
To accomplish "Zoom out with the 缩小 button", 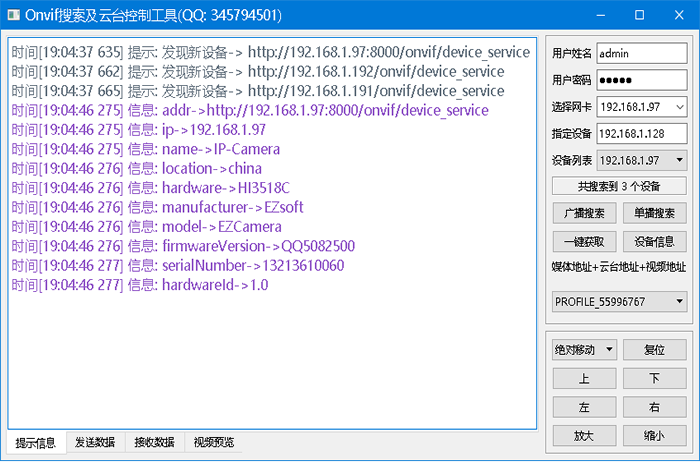I will (x=655, y=435).
